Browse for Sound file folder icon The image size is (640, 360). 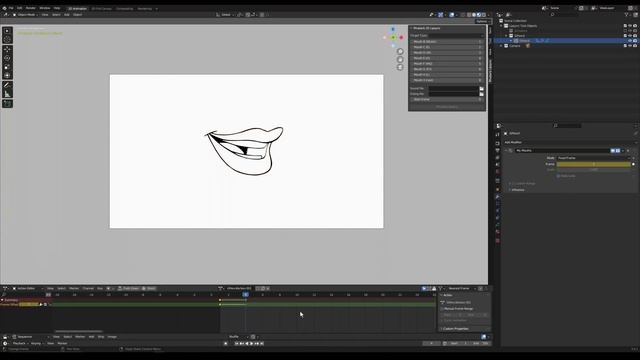482,89
